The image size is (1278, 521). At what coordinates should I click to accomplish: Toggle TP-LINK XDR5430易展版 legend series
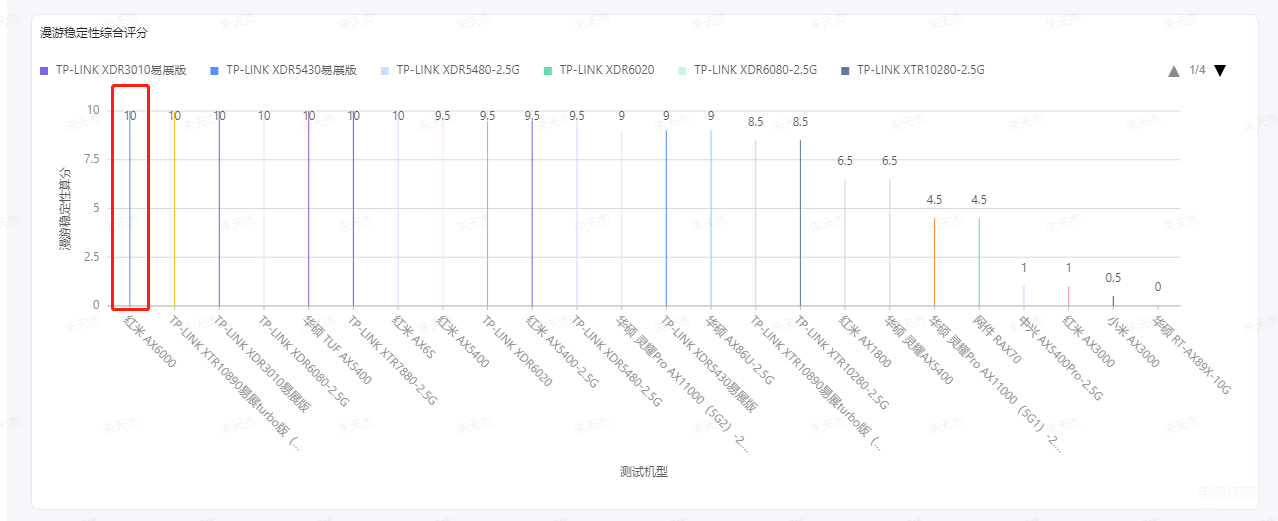[x=284, y=70]
